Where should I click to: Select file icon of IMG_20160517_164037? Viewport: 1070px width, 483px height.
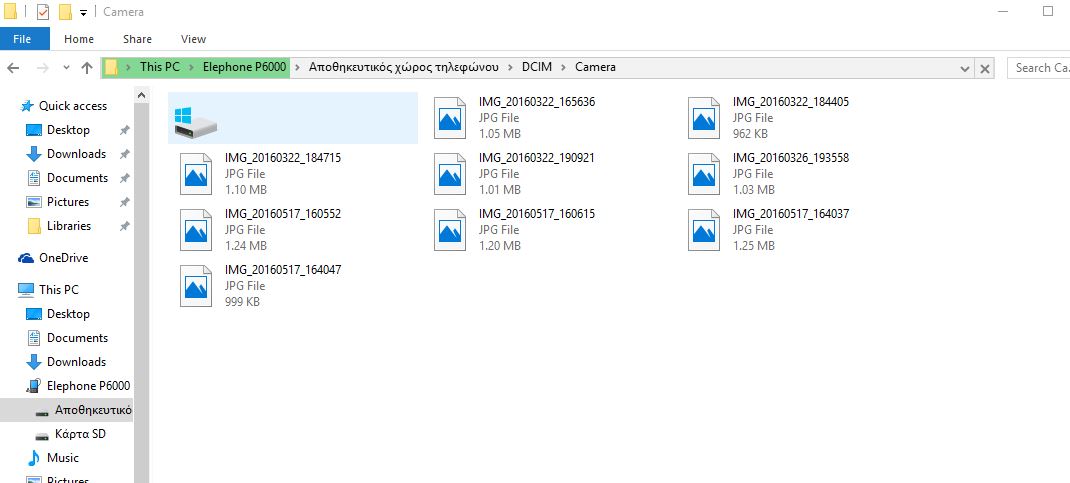click(x=704, y=230)
